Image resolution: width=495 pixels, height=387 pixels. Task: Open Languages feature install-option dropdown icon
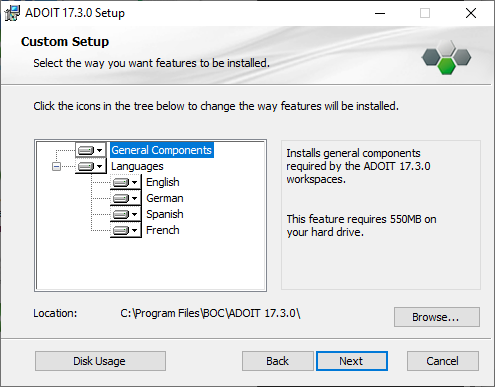point(90,166)
